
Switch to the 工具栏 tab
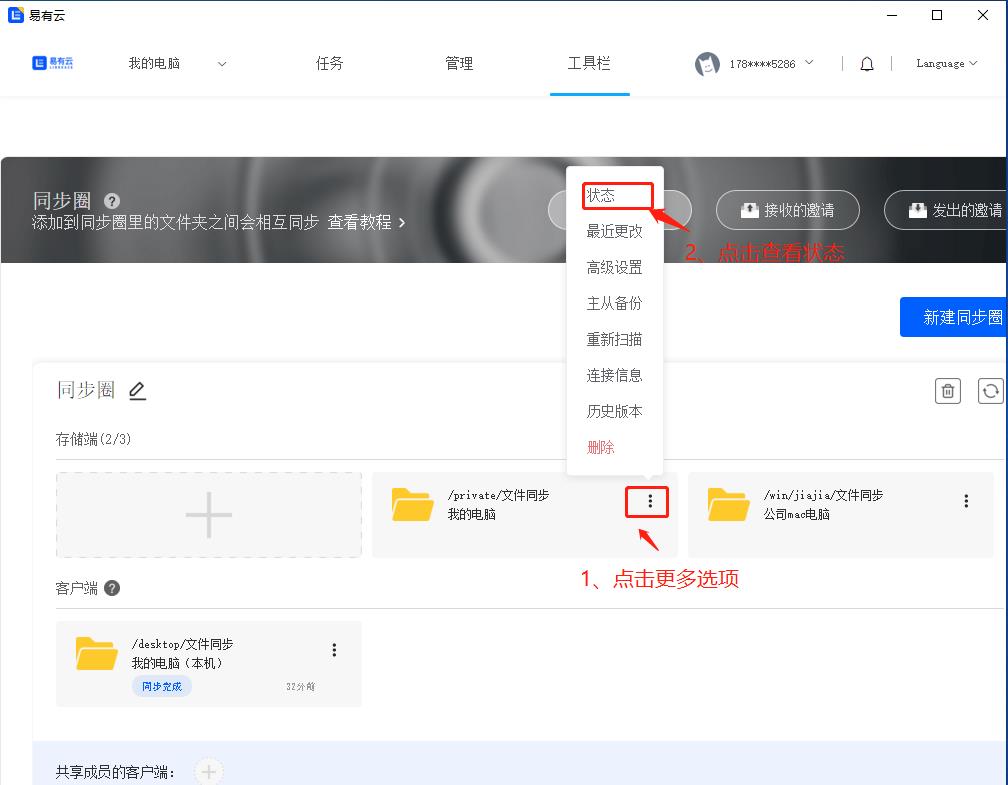pyautogui.click(x=589, y=63)
